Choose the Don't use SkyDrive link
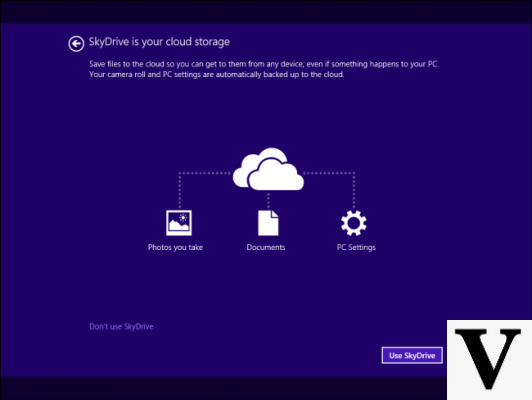Image resolution: width=532 pixels, height=400 pixels. [121, 326]
